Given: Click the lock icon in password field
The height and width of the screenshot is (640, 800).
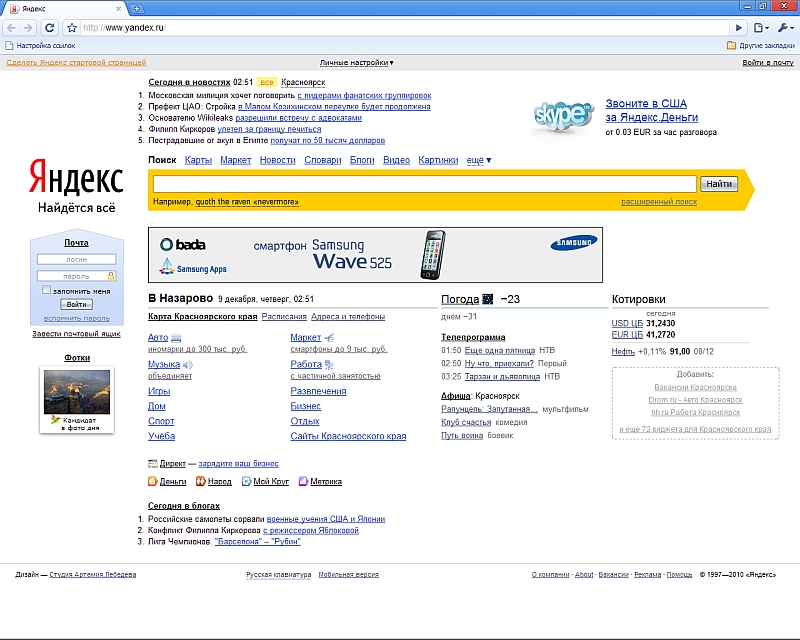Looking at the screenshot, I should [x=111, y=276].
